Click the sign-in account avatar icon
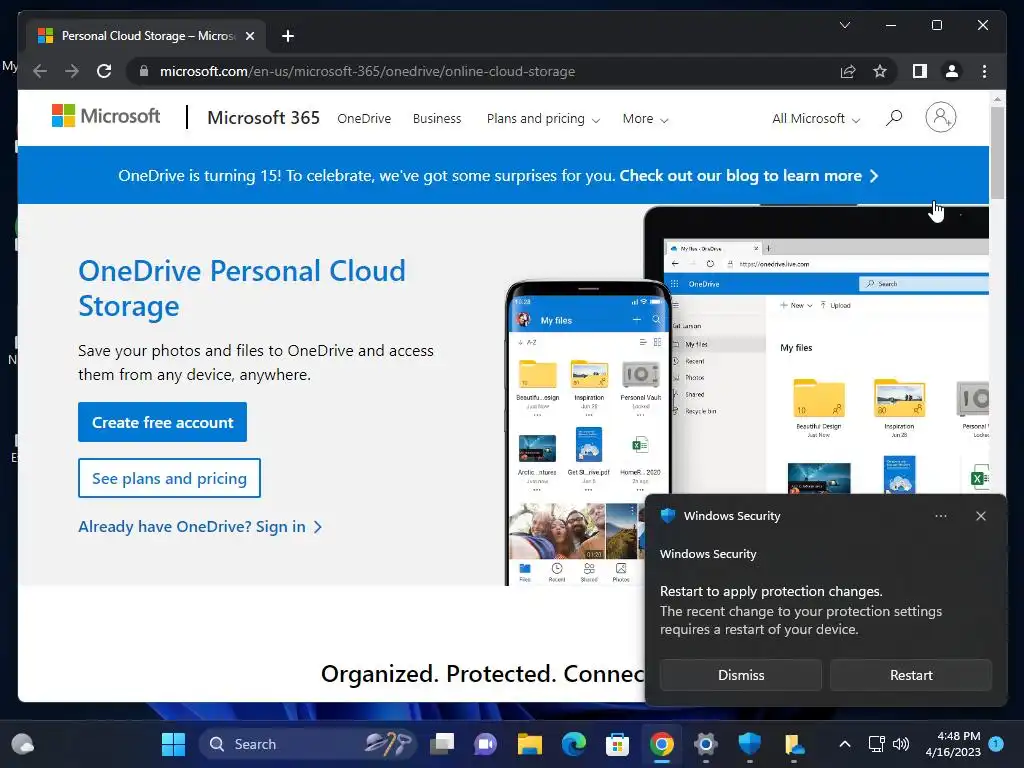The height and width of the screenshot is (768, 1024). coord(940,117)
